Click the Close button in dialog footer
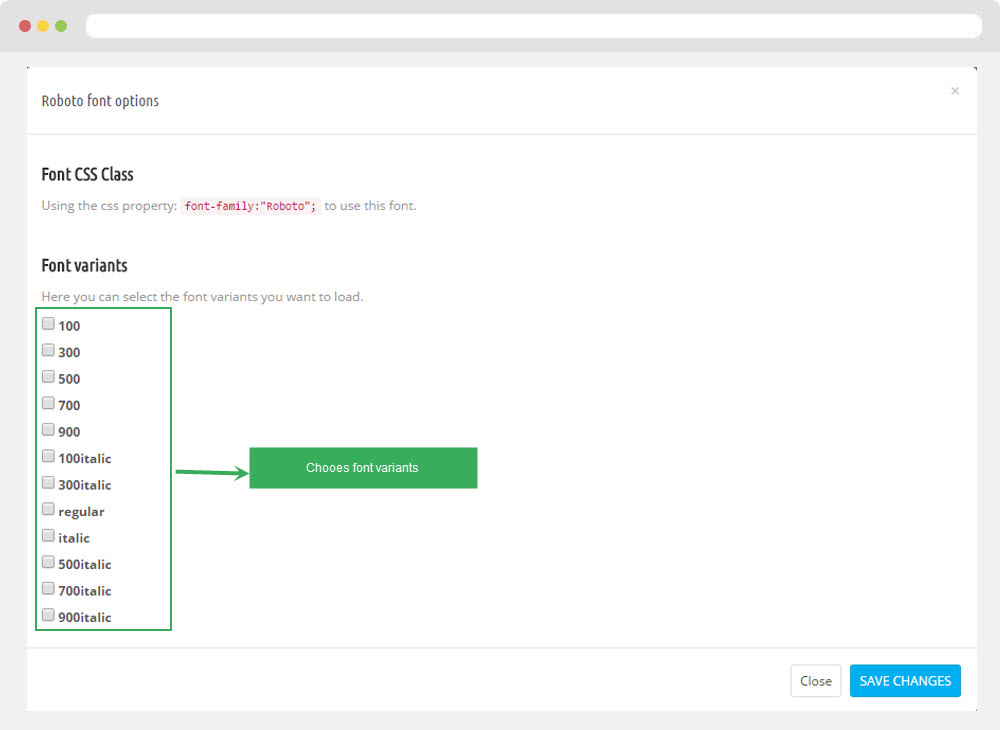 click(x=816, y=681)
